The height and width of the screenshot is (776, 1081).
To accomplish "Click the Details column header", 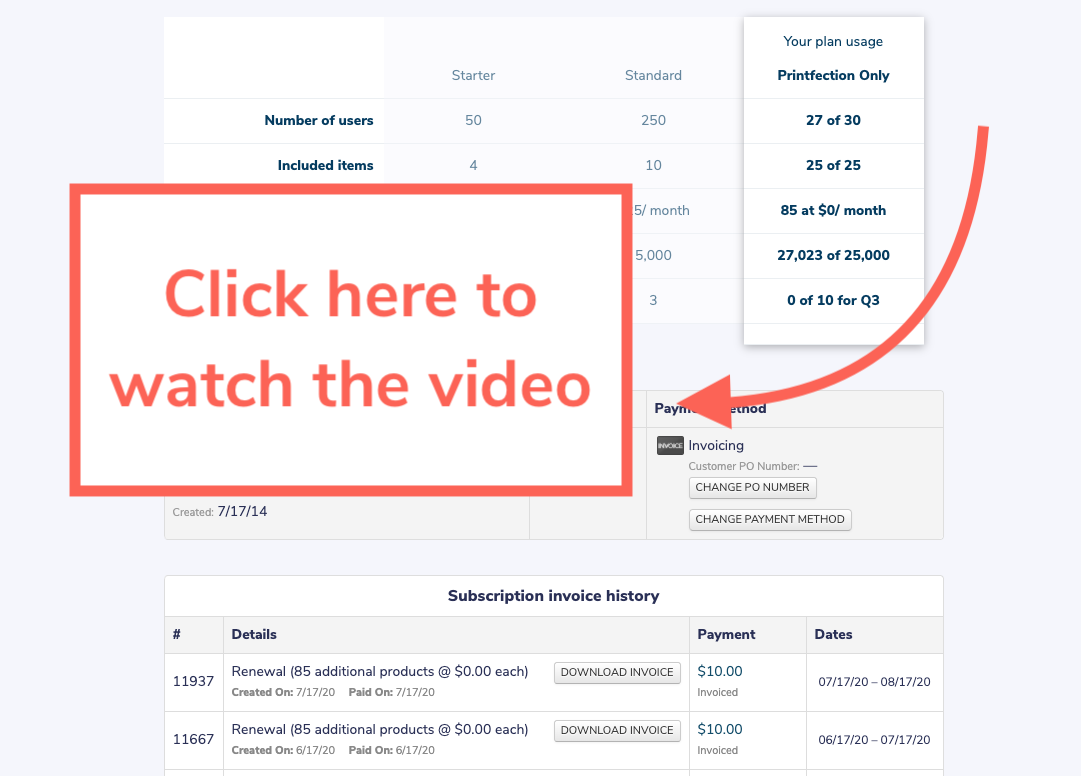I will click(x=254, y=634).
